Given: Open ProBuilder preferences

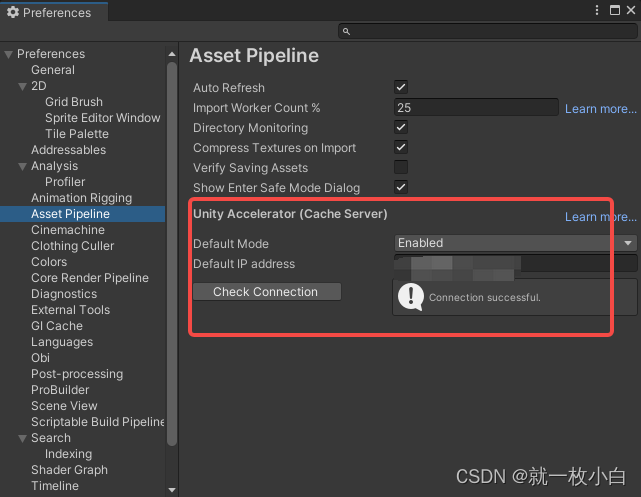Looking at the screenshot, I should coord(60,390).
